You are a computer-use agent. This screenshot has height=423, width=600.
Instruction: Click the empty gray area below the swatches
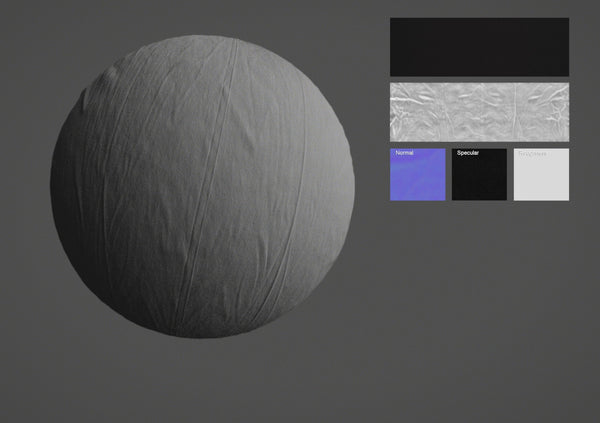tap(479, 300)
